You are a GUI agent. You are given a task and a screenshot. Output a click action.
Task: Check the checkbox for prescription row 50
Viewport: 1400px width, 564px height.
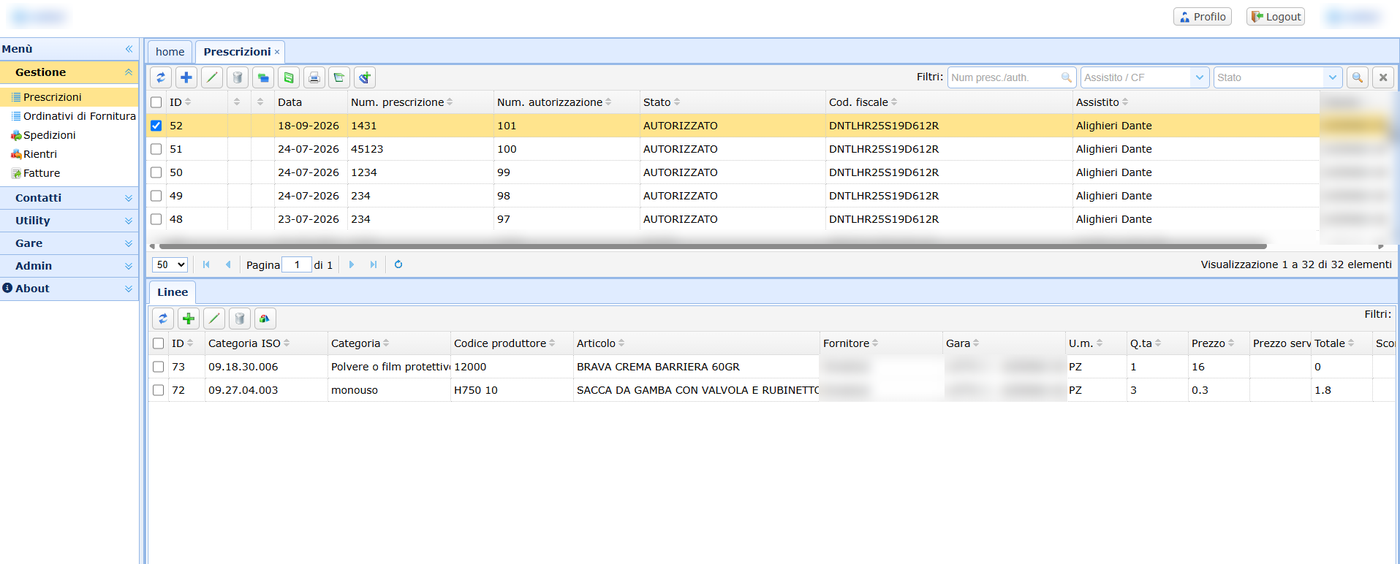tap(156, 172)
